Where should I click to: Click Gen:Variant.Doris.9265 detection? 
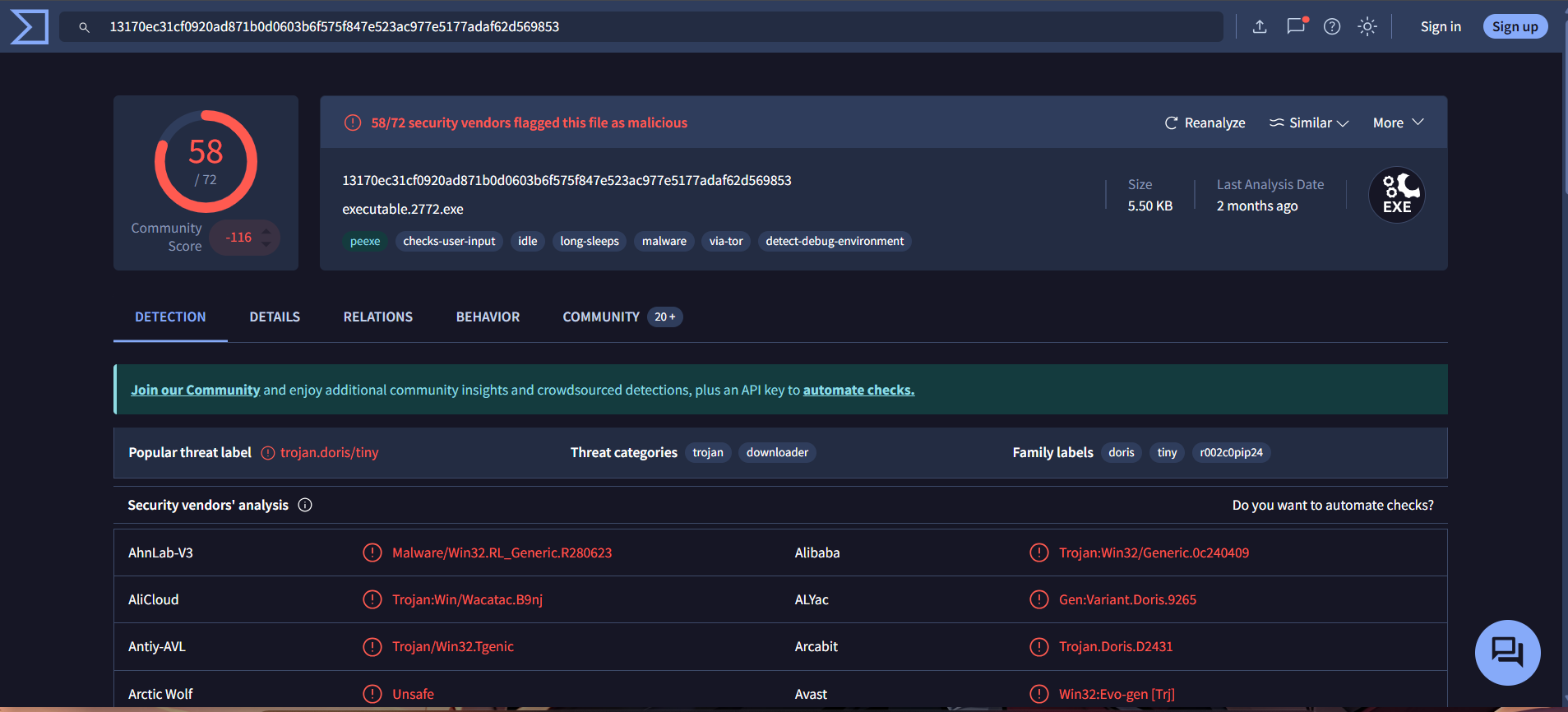pos(1128,599)
